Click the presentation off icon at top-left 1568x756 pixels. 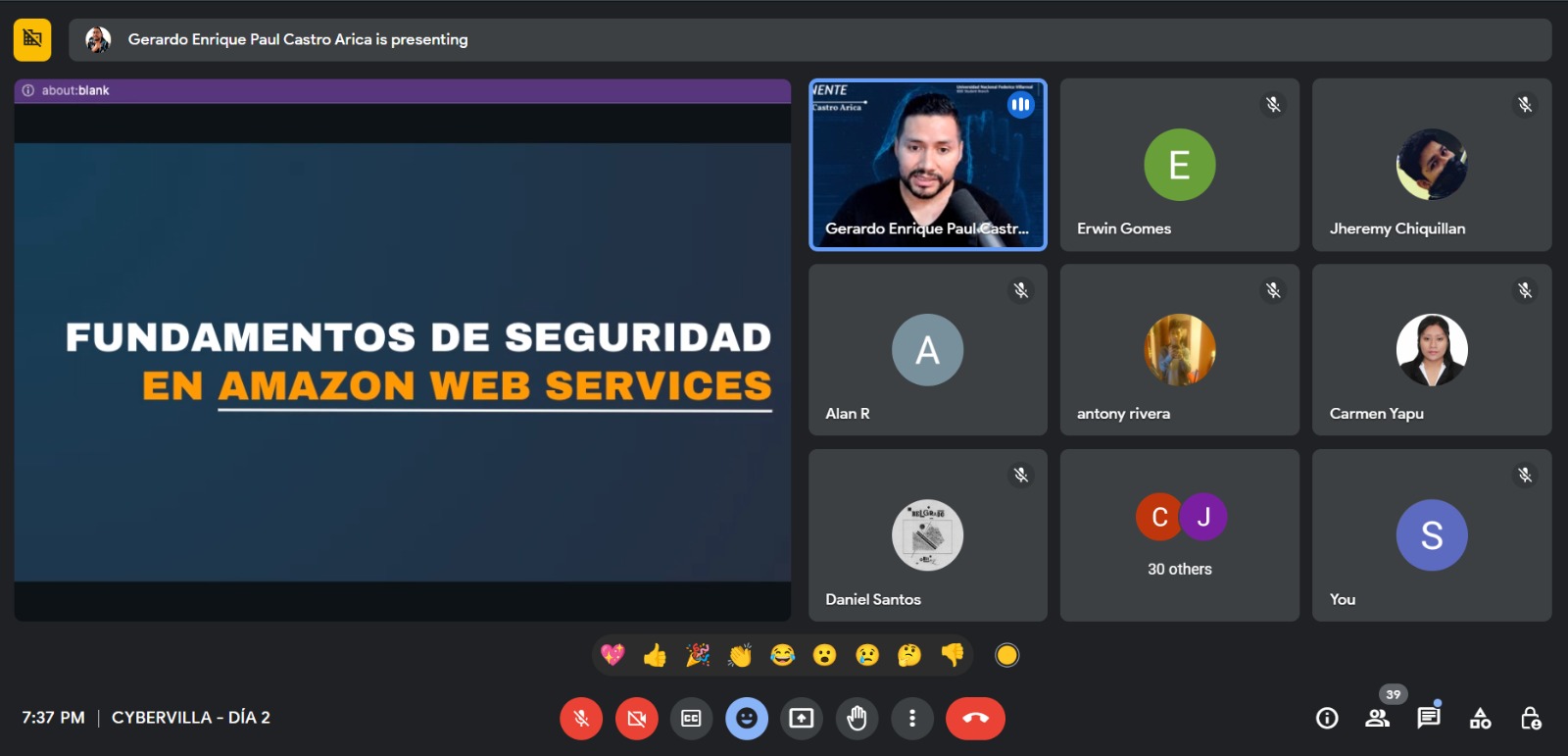pos(32,39)
